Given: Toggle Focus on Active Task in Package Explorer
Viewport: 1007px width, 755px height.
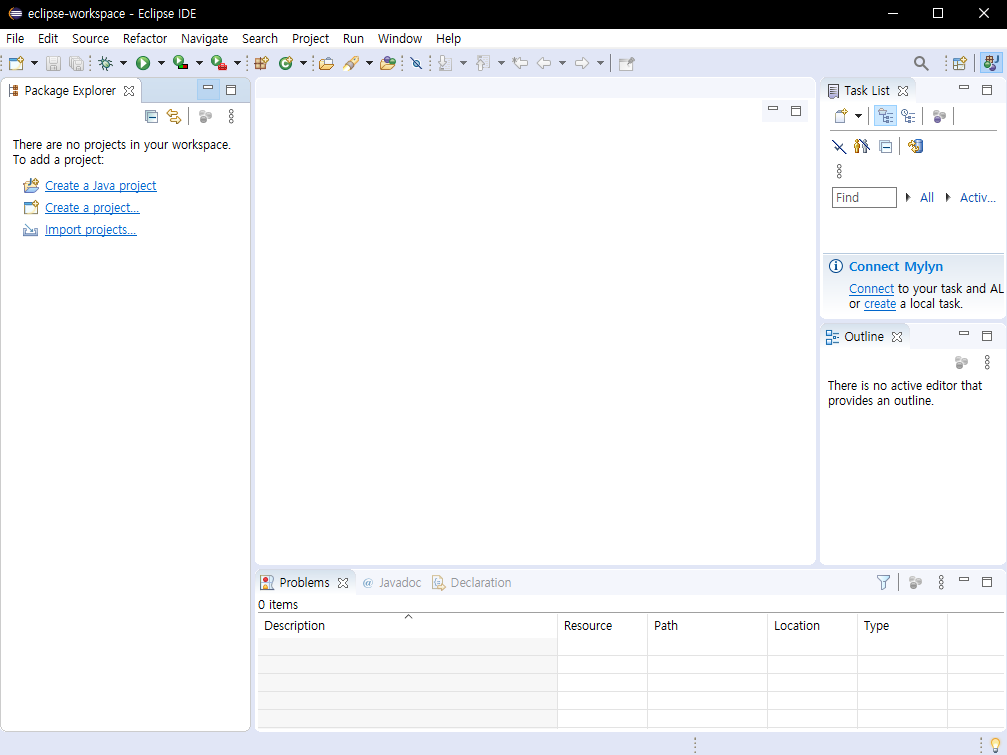Looking at the screenshot, I should (x=206, y=116).
